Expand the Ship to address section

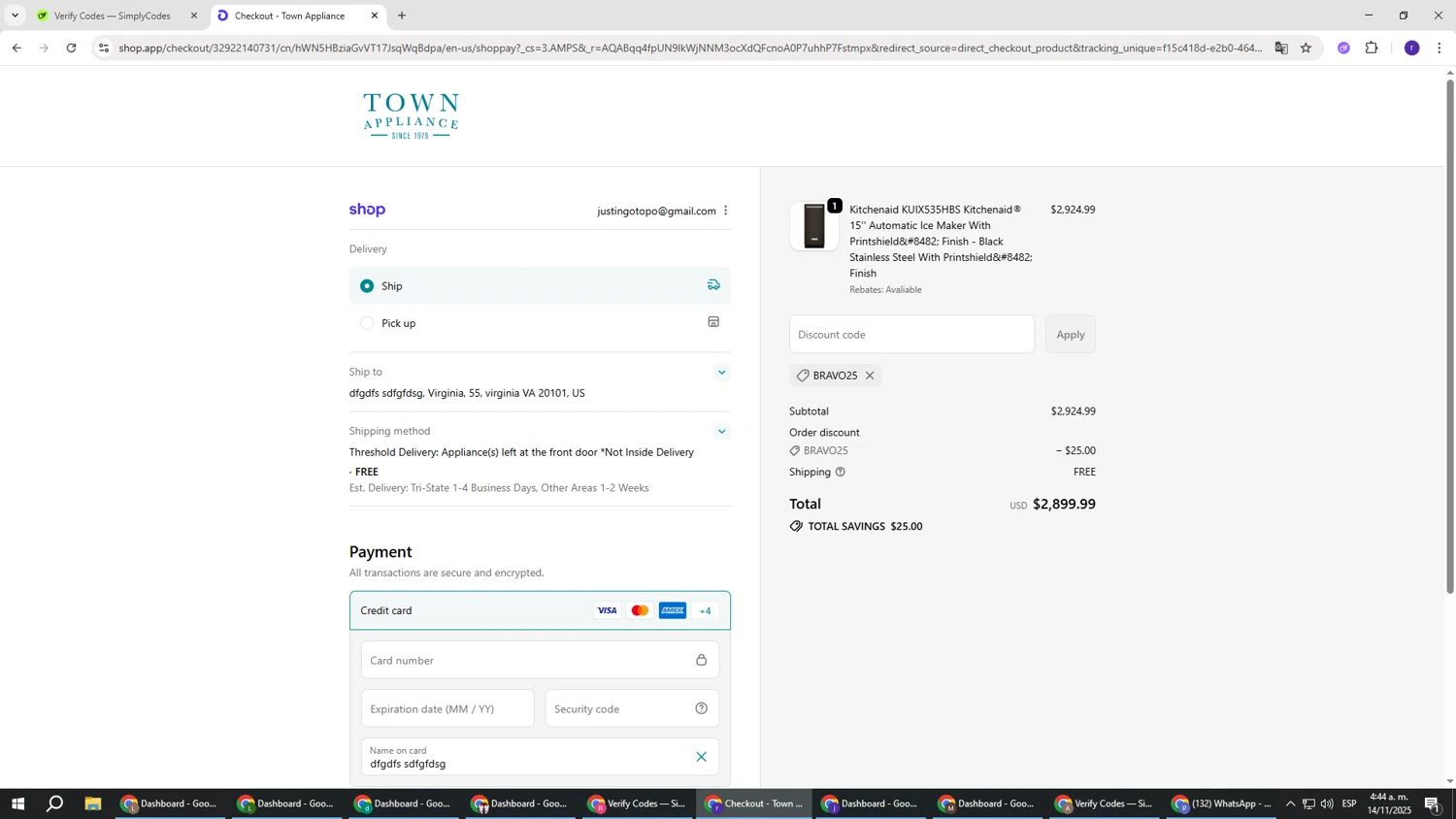click(x=721, y=373)
